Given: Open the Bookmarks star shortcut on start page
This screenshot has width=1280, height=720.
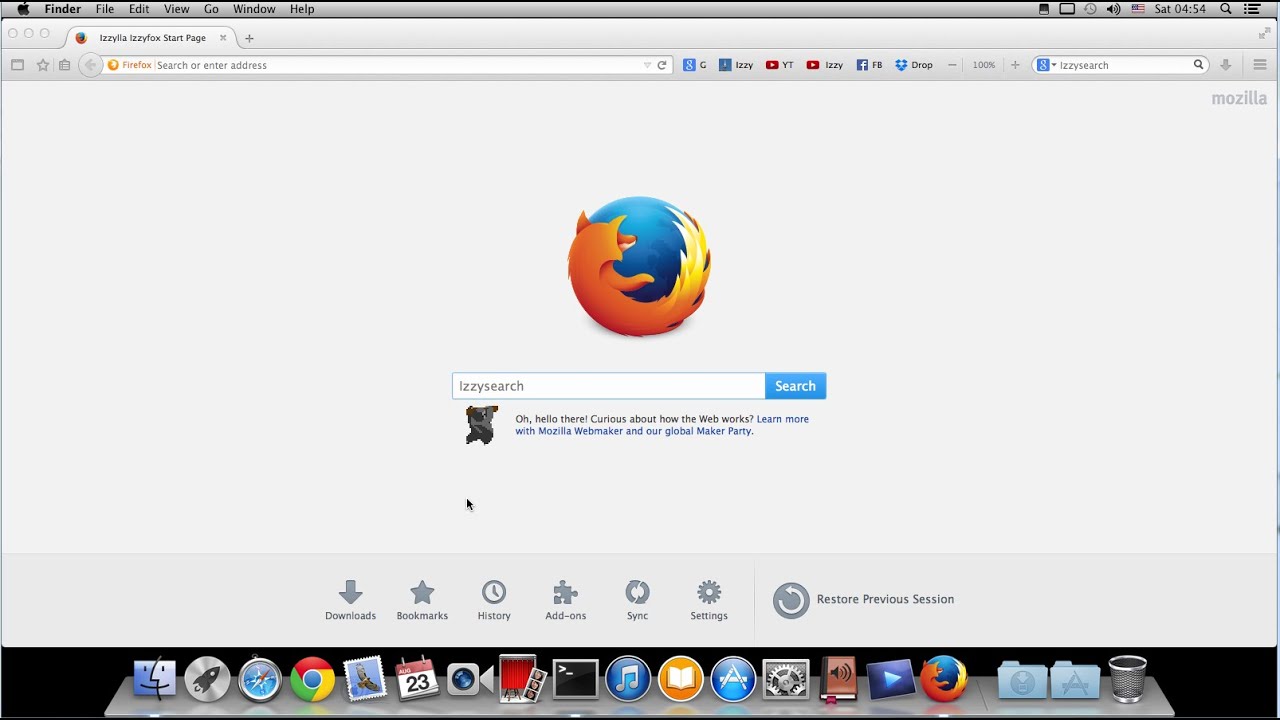Looking at the screenshot, I should tap(422, 600).
